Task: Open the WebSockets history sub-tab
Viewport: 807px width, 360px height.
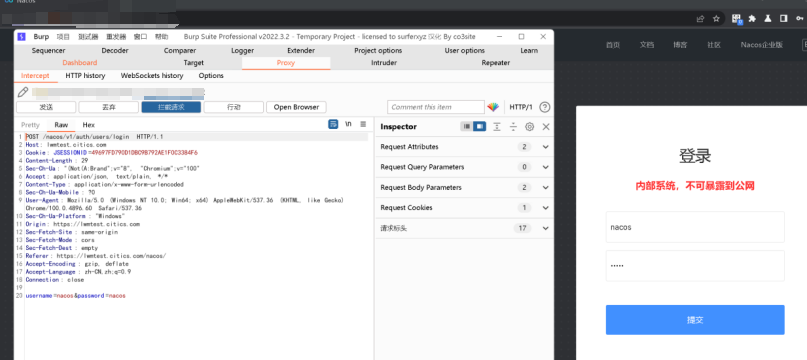Action: coord(152,76)
